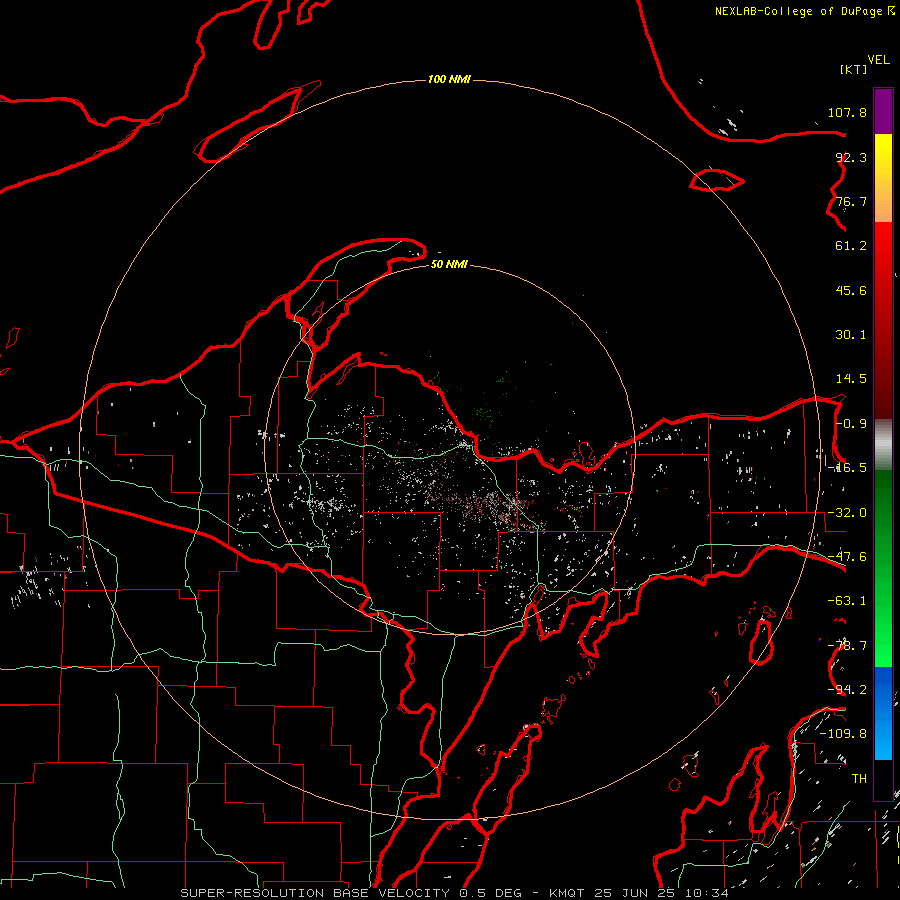Select the 45.6 legend value
Viewport: 900px width, 900px height.
[x=851, y=290]
